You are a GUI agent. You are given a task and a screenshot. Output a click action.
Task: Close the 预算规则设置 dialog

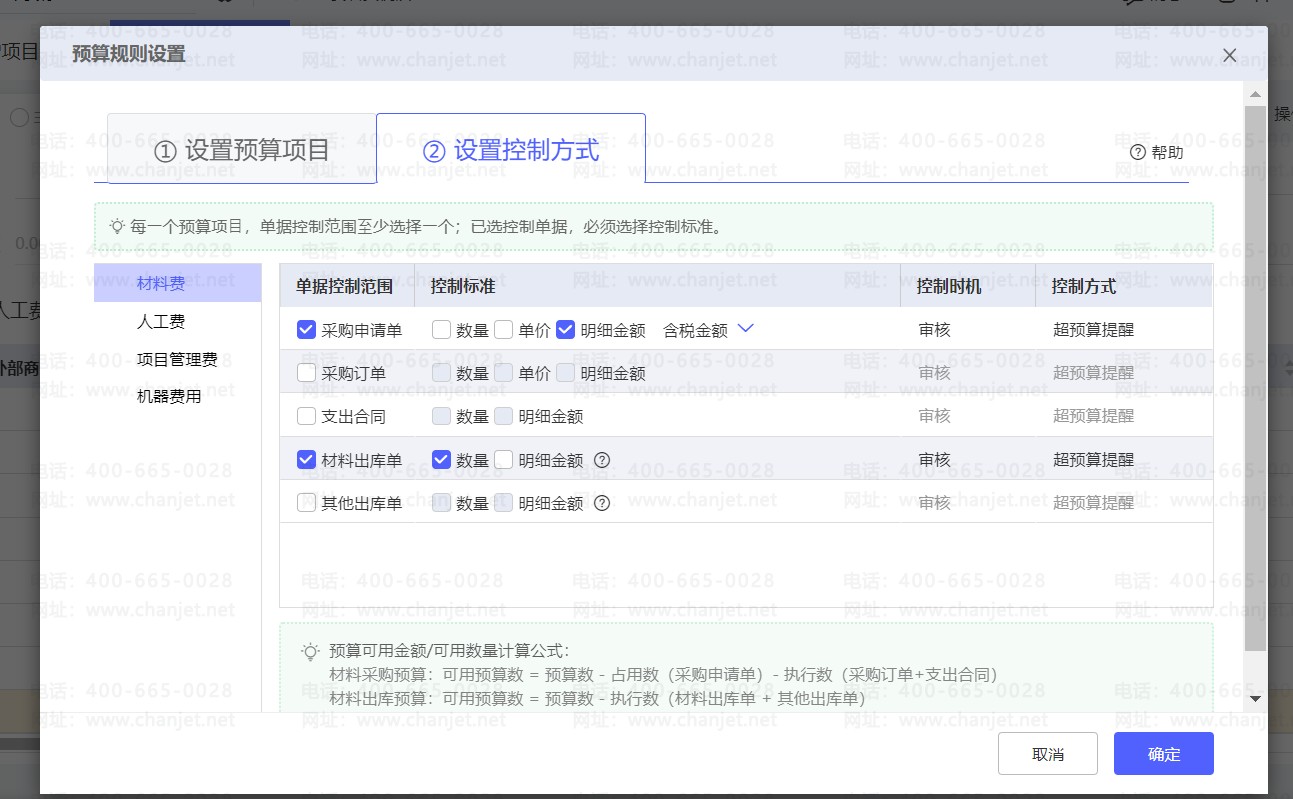pyautogui.click(x=1230, y=55)
